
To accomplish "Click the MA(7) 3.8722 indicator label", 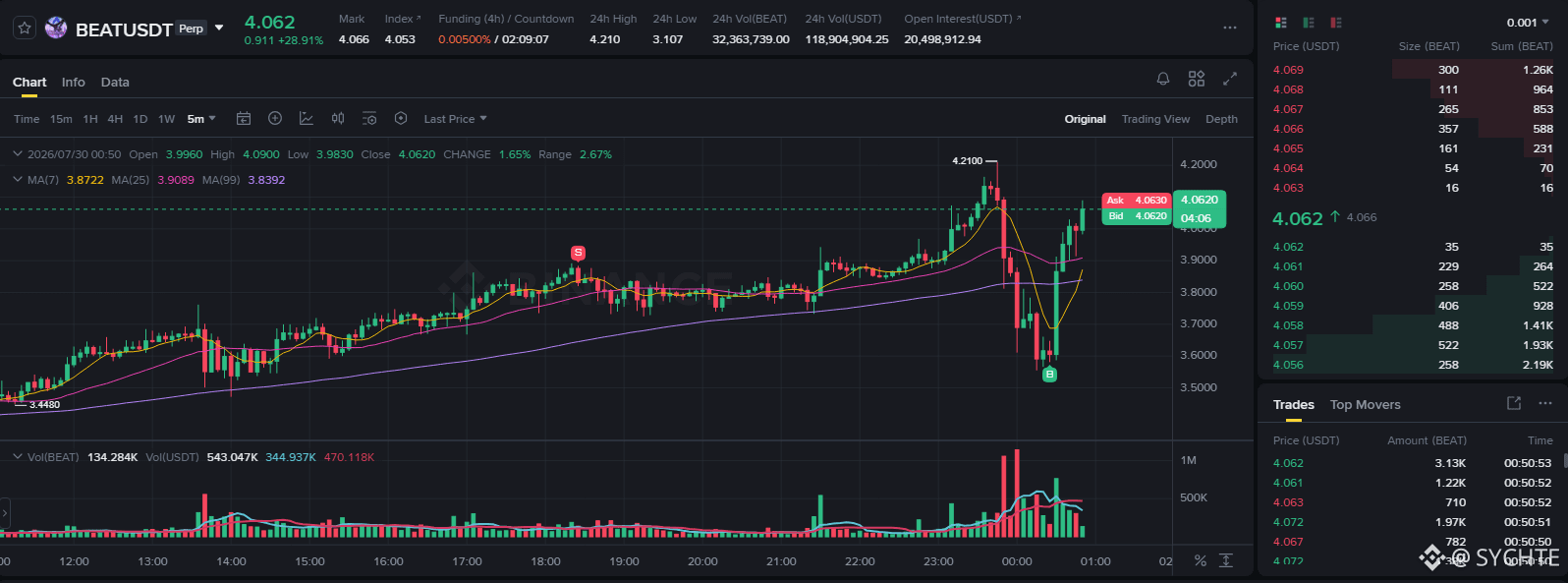I will point(65,180).
